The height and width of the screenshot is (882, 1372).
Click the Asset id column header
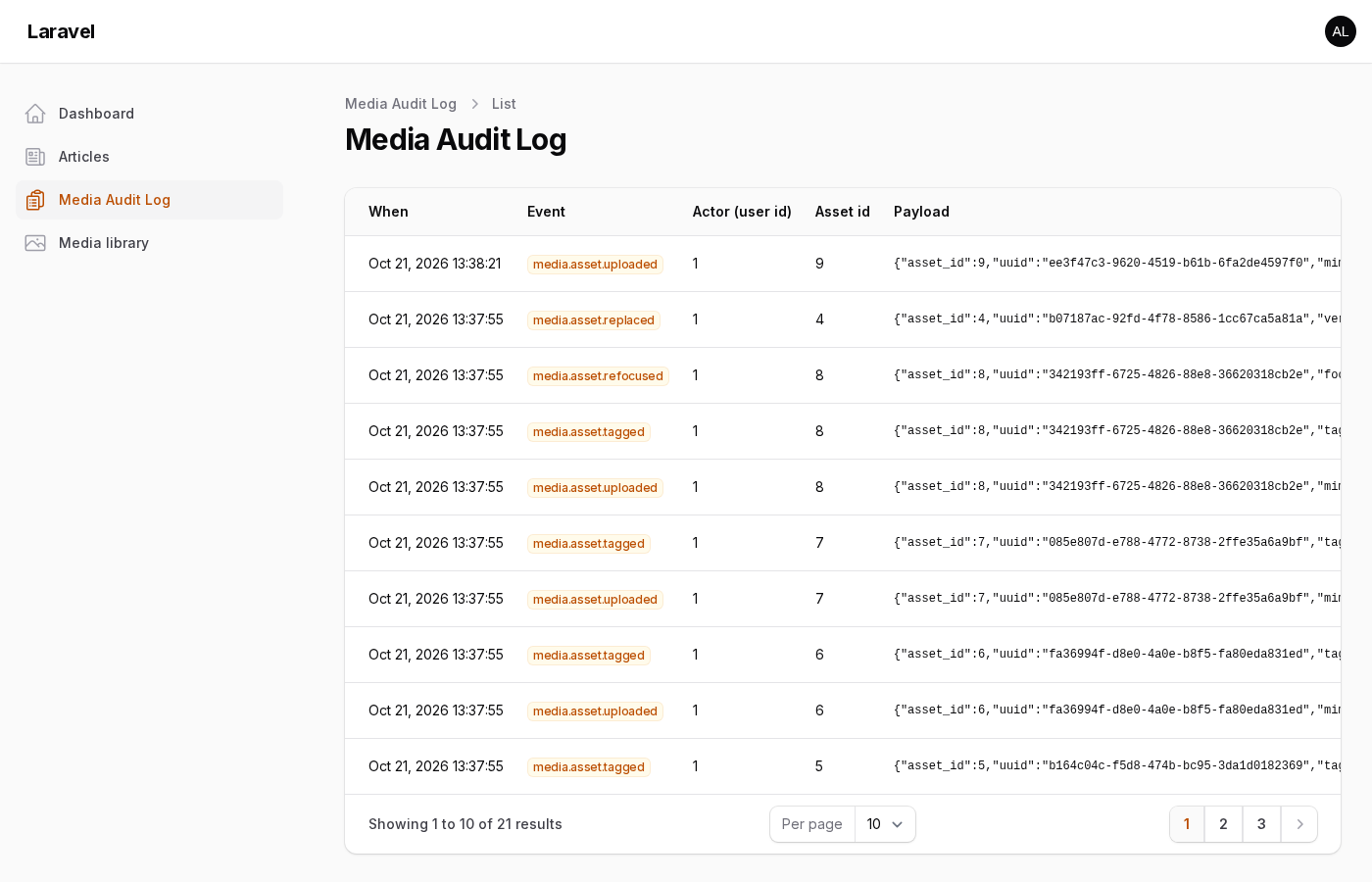pos(843,212)
